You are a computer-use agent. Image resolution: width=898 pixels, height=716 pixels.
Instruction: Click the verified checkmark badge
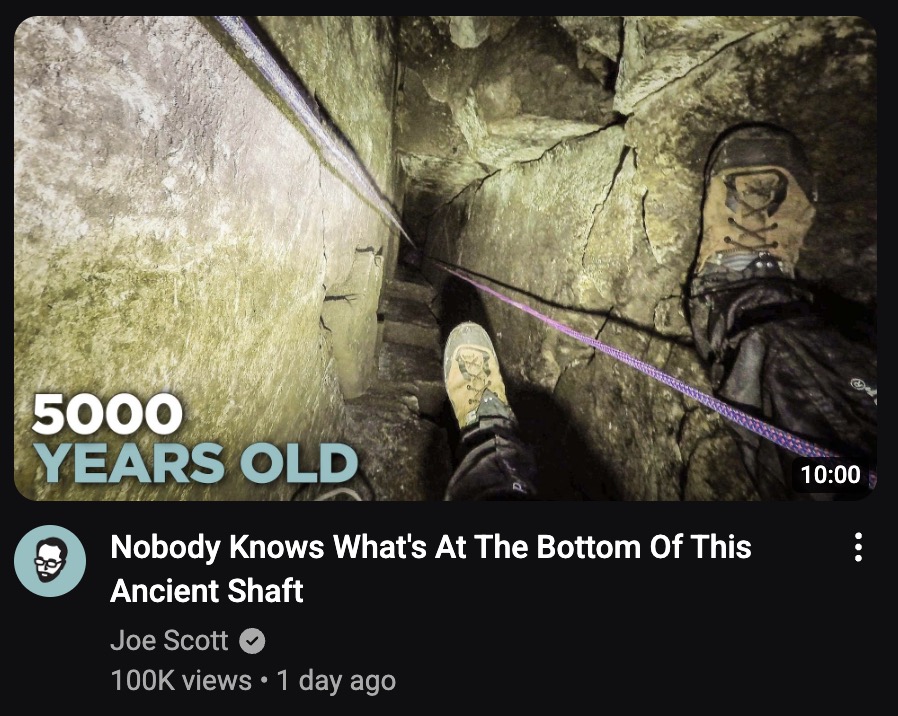(x=252, y=640)
